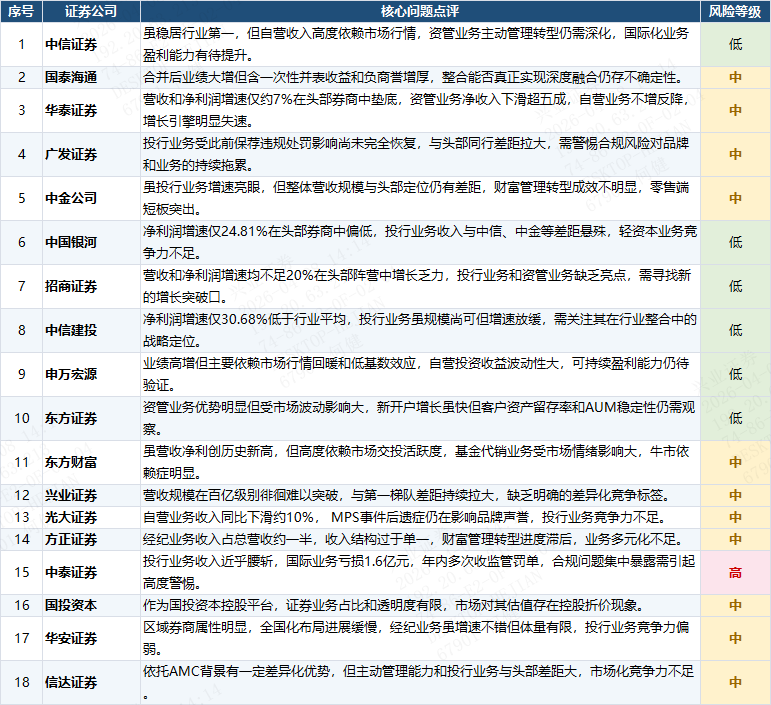Click serial number 5 cell
Viewport: 771px width, 705px height.
21,198
